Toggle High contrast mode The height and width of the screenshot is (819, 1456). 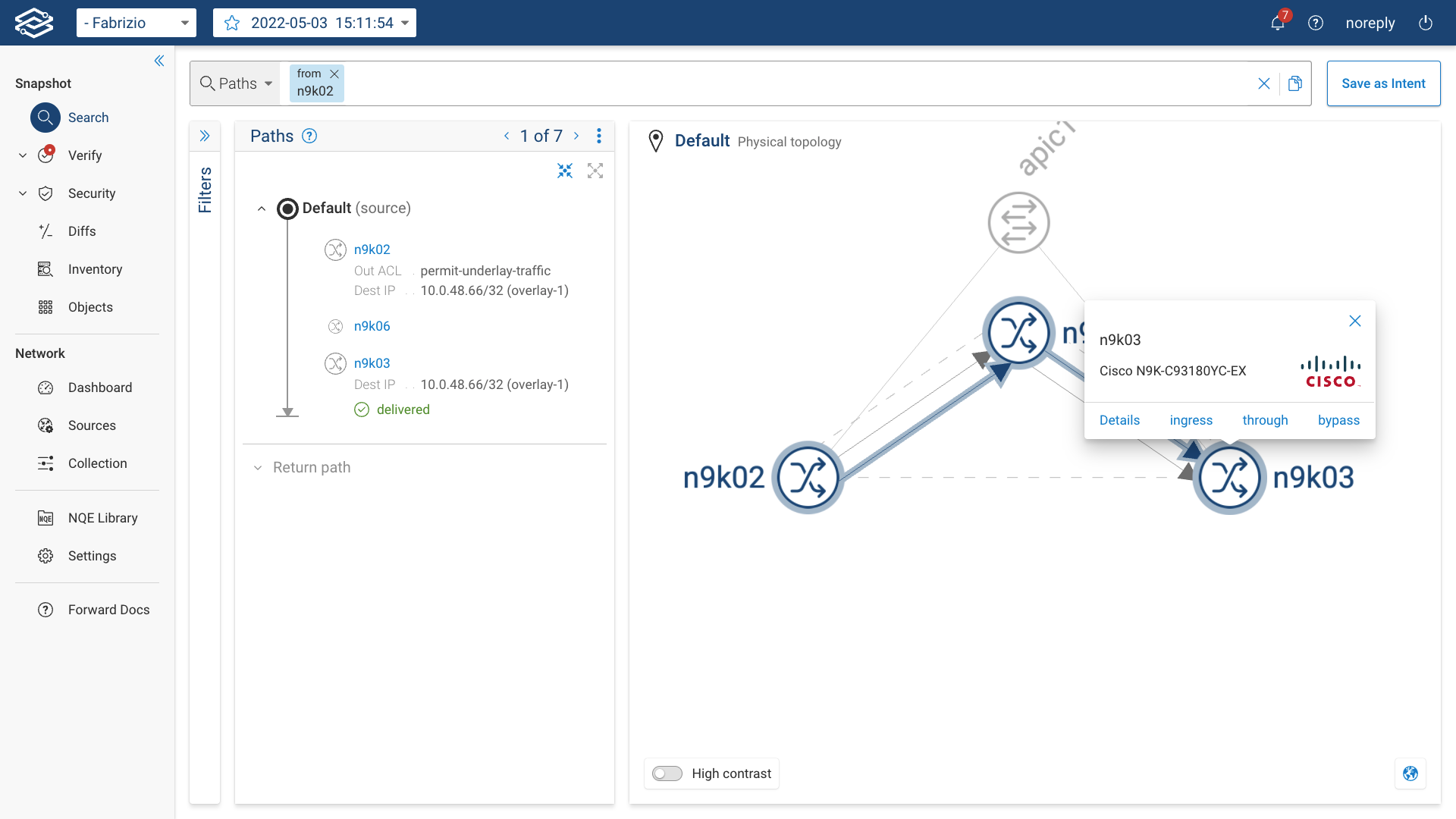click(667, 773)
